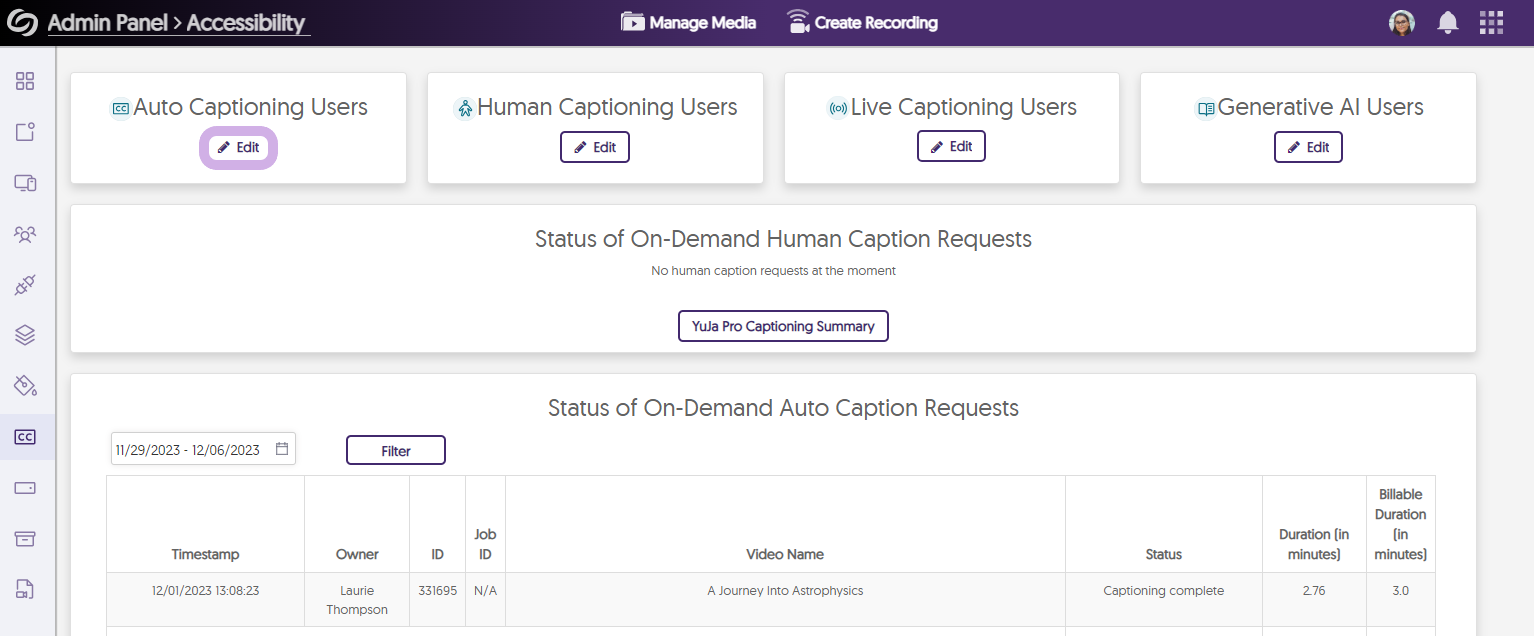This screenshot has width=1534, height=636.
Task: Click the integrations plug icon in sidebar
Action: tap(26, 285)
